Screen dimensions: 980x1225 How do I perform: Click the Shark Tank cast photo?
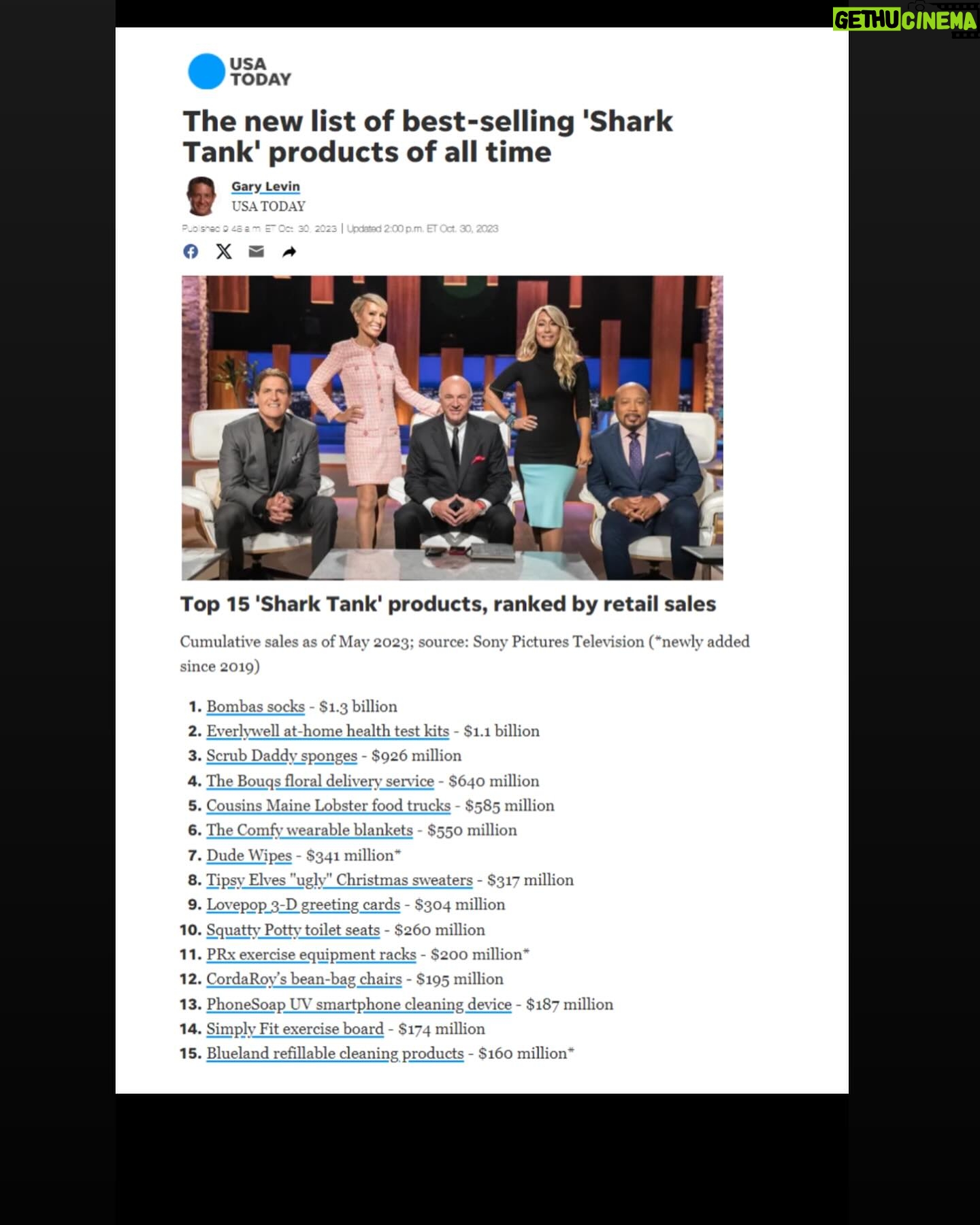coord(452,427)
